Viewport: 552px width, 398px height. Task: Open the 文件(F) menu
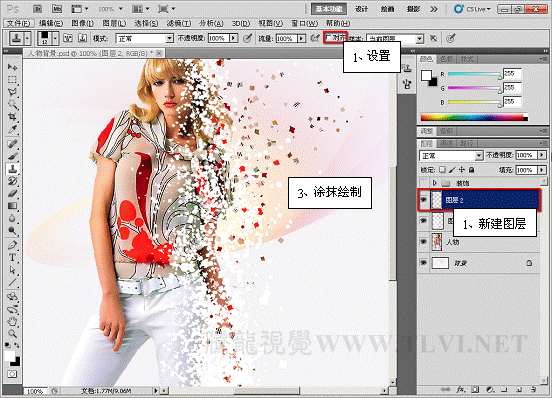19,23
